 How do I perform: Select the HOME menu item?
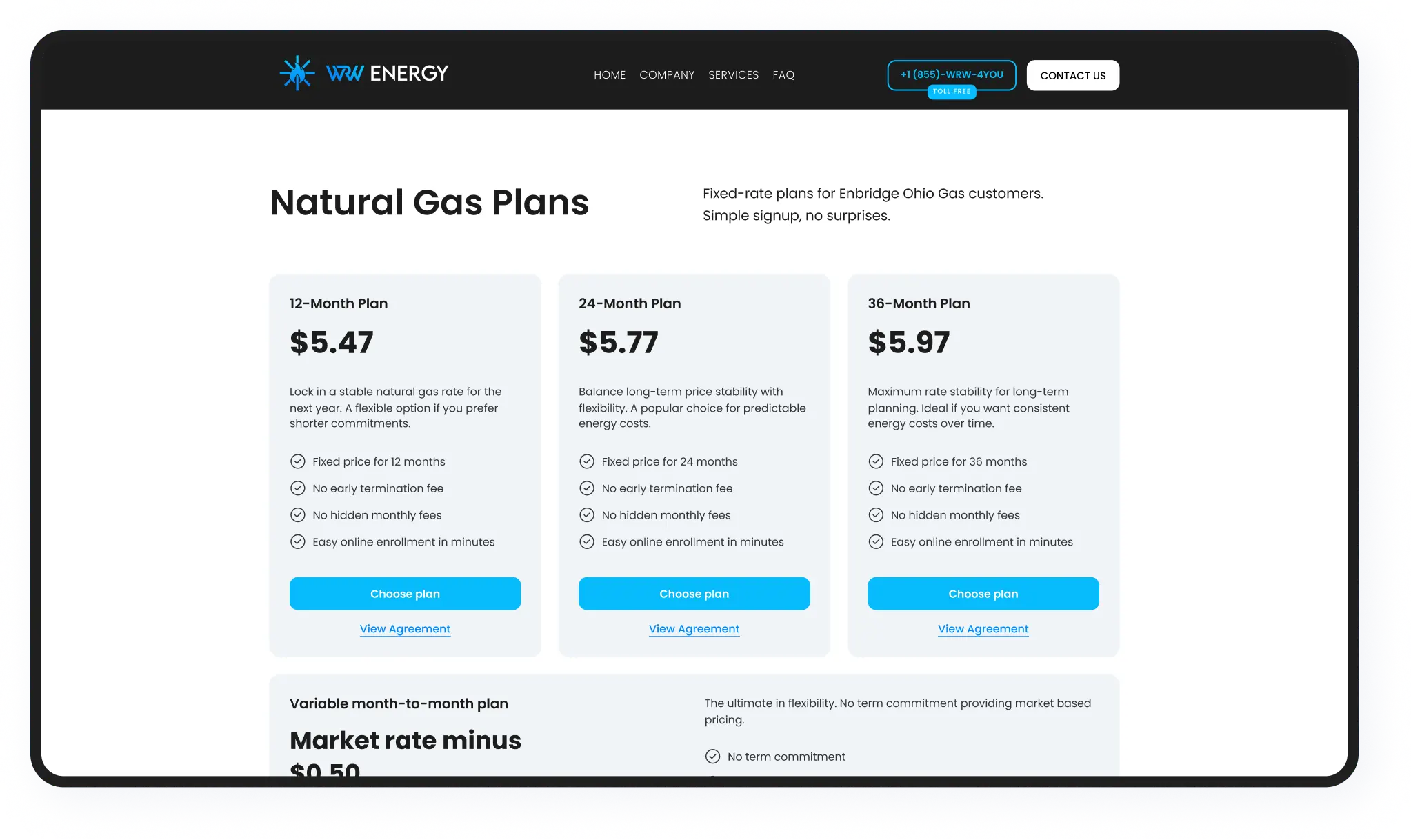coord(609,74)
